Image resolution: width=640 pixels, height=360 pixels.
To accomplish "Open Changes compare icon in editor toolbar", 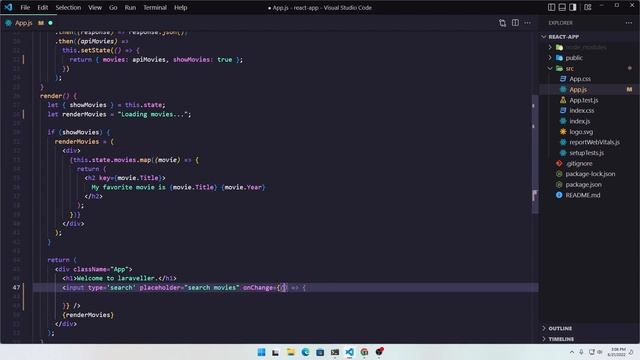I will pyautogui.click(x=502, y=23).
